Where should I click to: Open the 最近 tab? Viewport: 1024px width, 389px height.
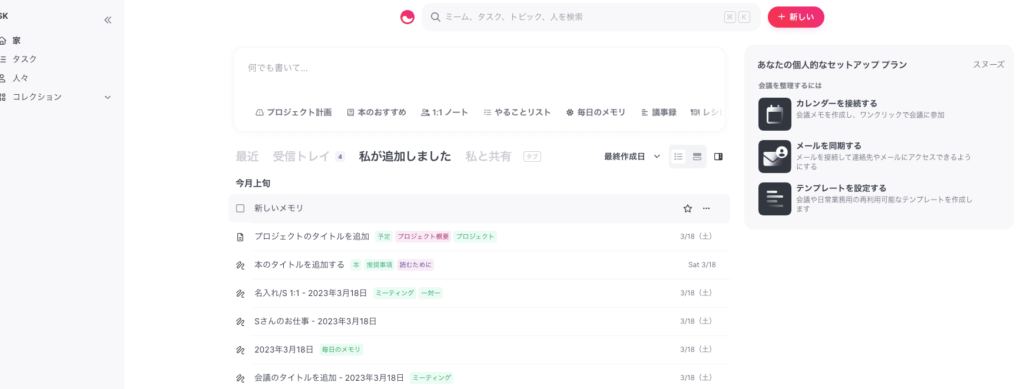tap(247, 157)
